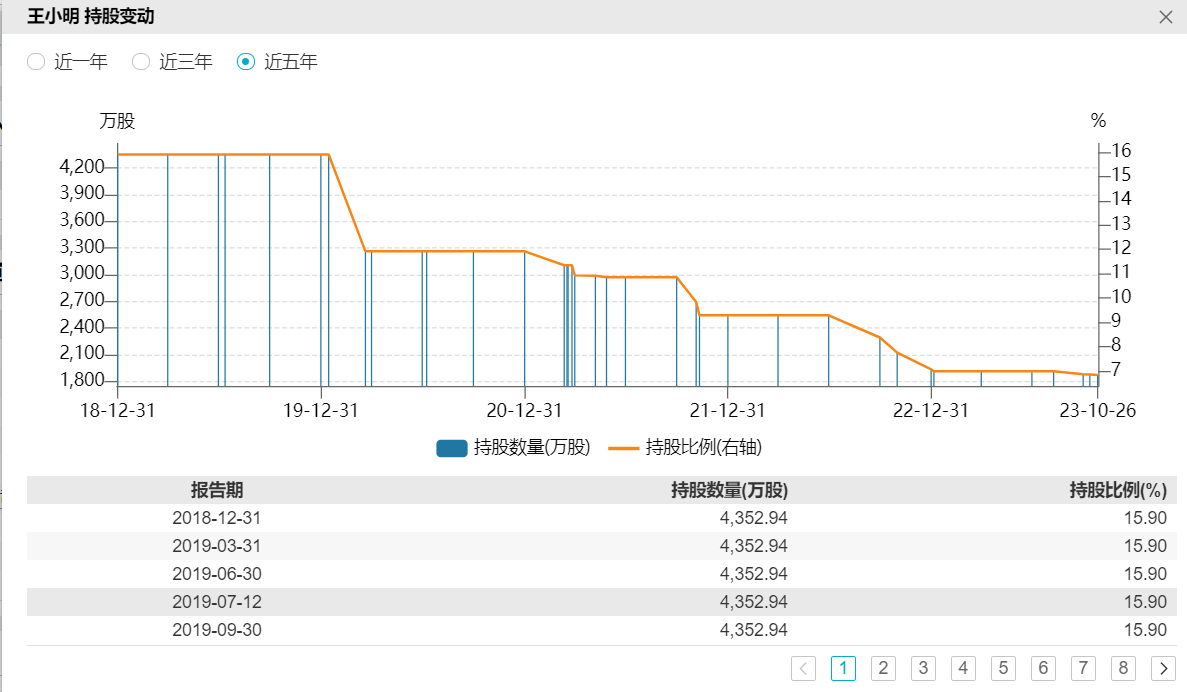Select the 2018-12-31 report row date
The width and height of the screenshot is (1187, 692).
217,518
